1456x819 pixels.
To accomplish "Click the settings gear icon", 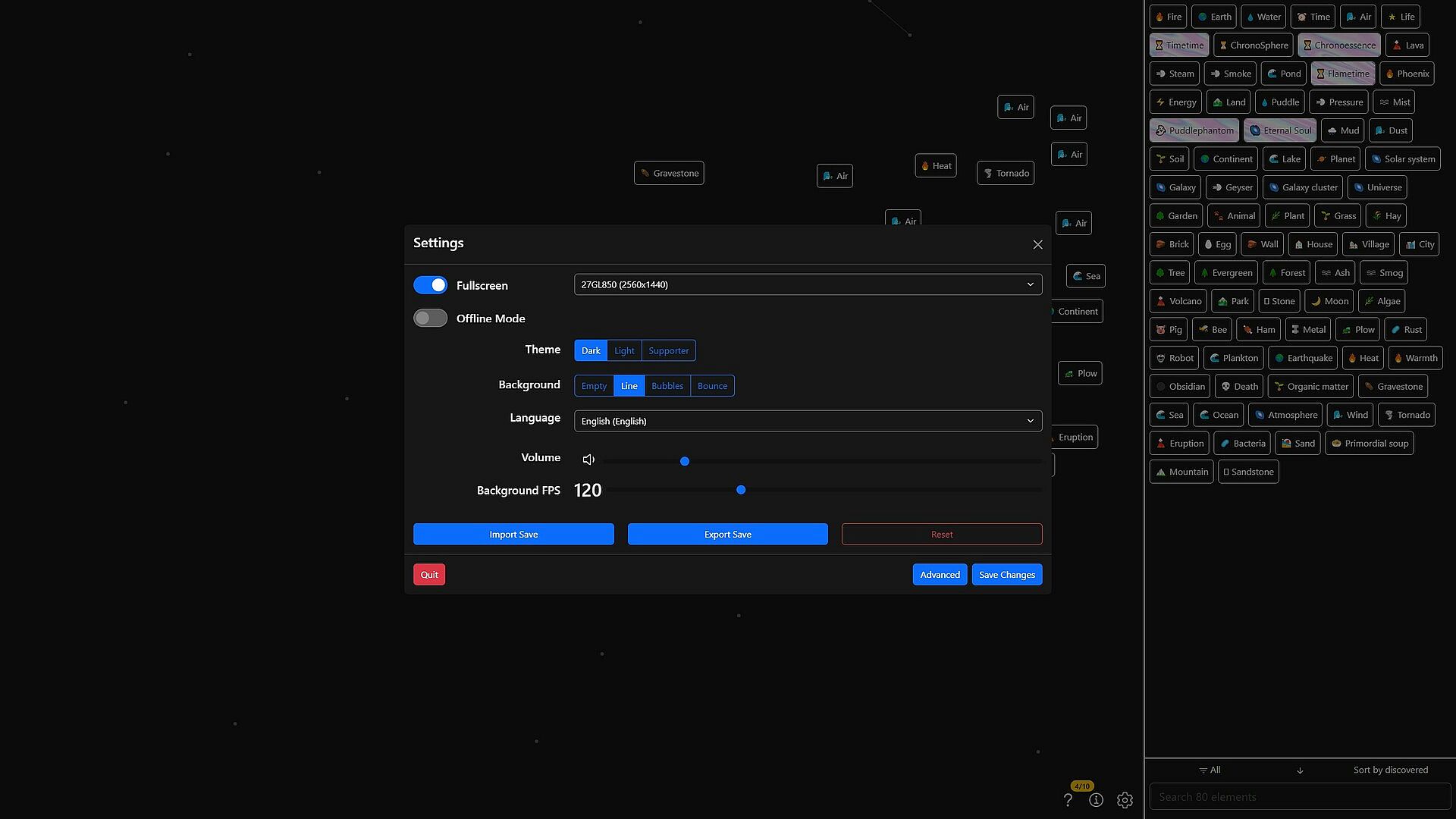I will click(x=1125, y=800).
